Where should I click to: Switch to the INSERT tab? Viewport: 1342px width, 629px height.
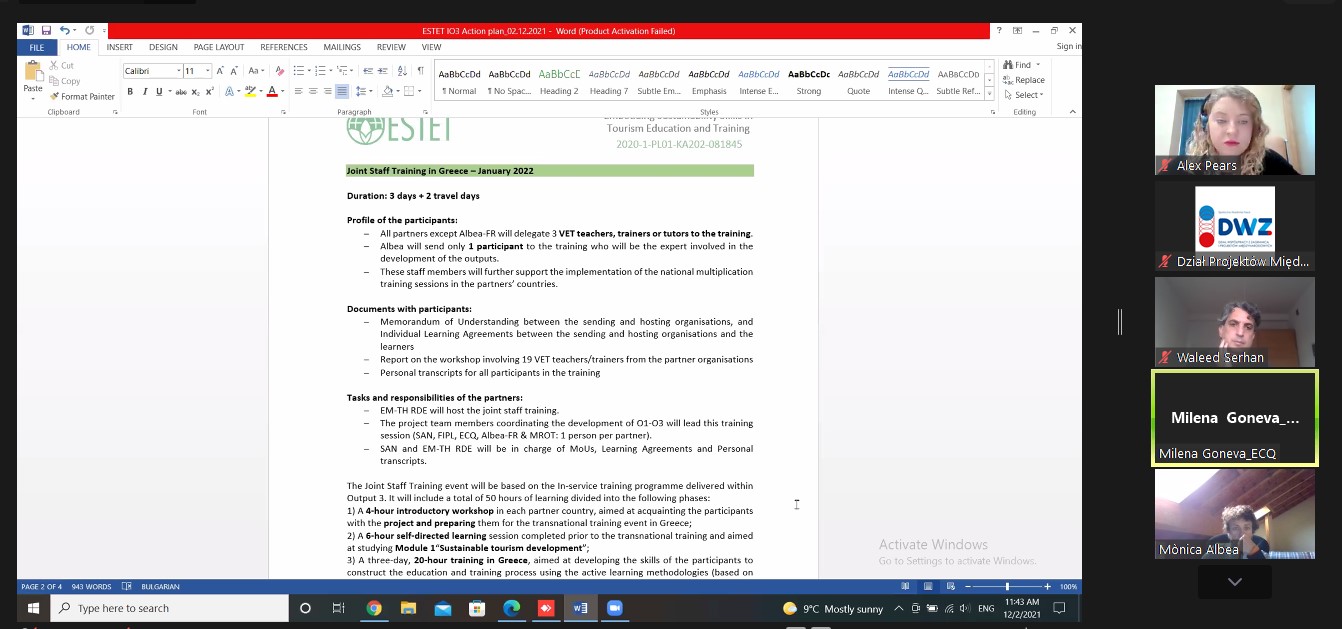click(119, 47)
